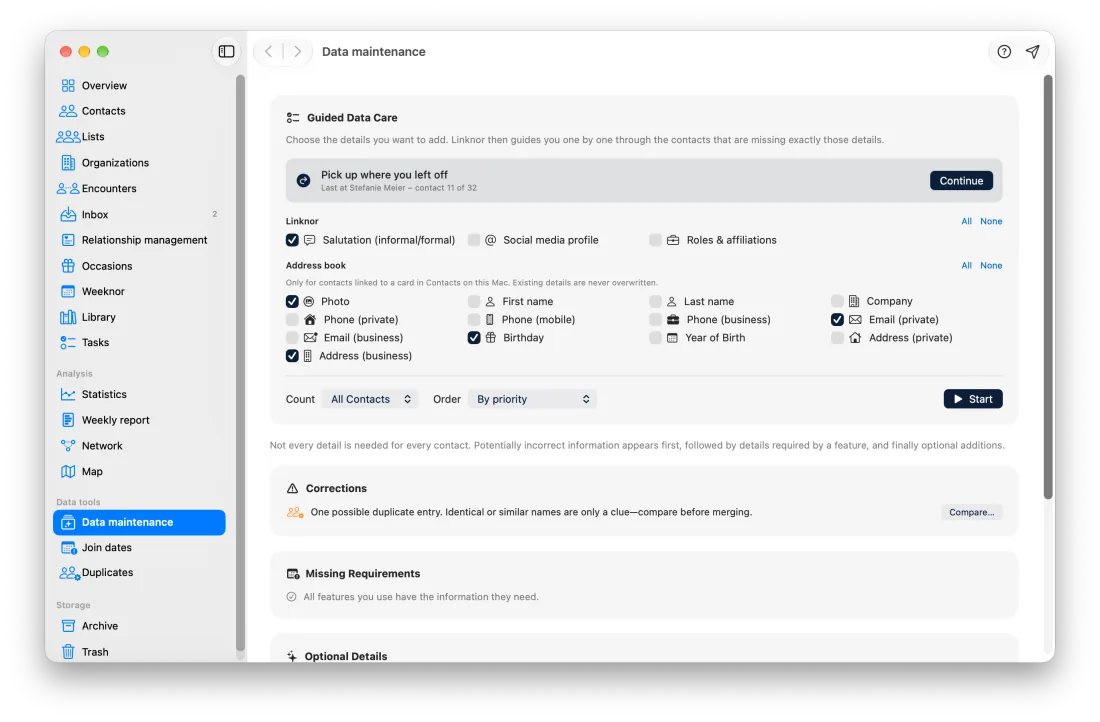Open the Count All Contacts dropdown
This screenshot has height=722, width=1100.
point(370,399)
